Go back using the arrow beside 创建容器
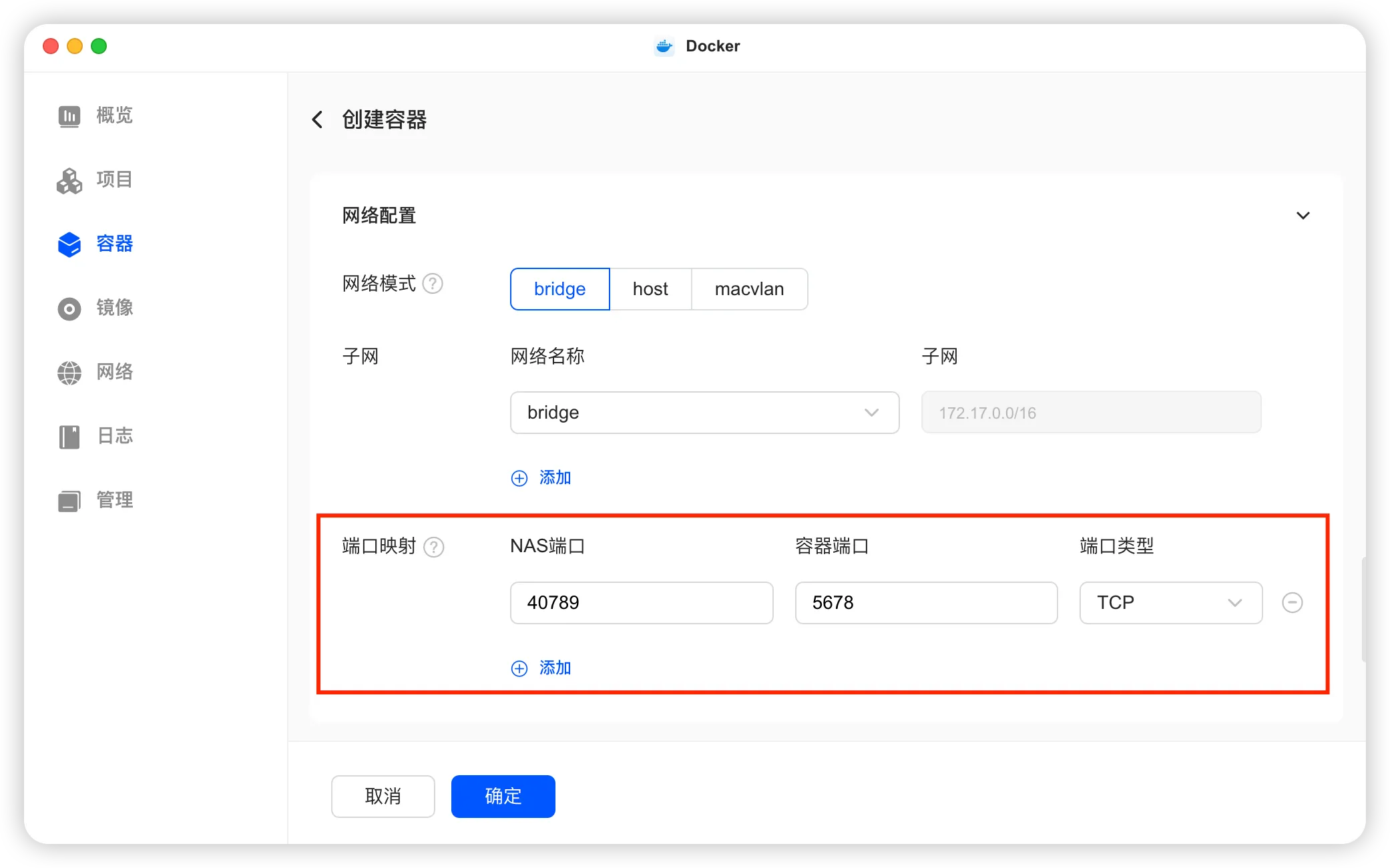Image resolution: width=1390 pixels, height=868 pixels. click(x=318, y=120)
